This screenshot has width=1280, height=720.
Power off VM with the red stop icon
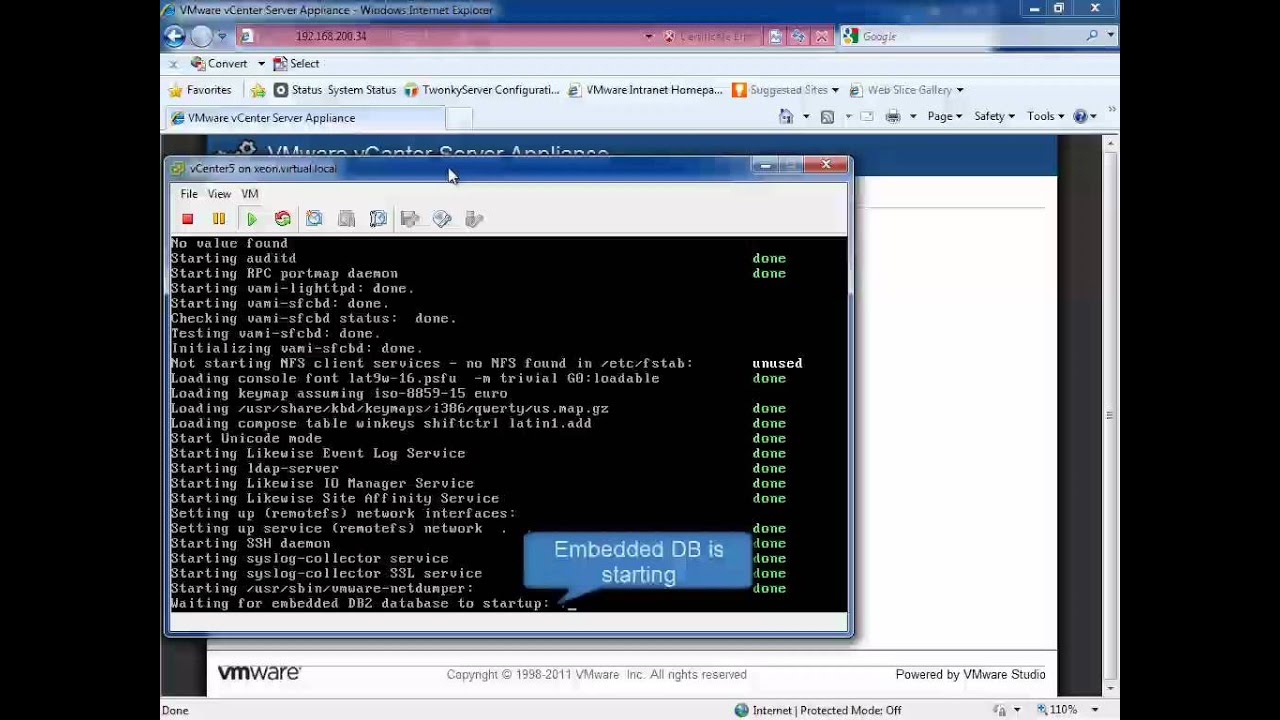(187, 219)
